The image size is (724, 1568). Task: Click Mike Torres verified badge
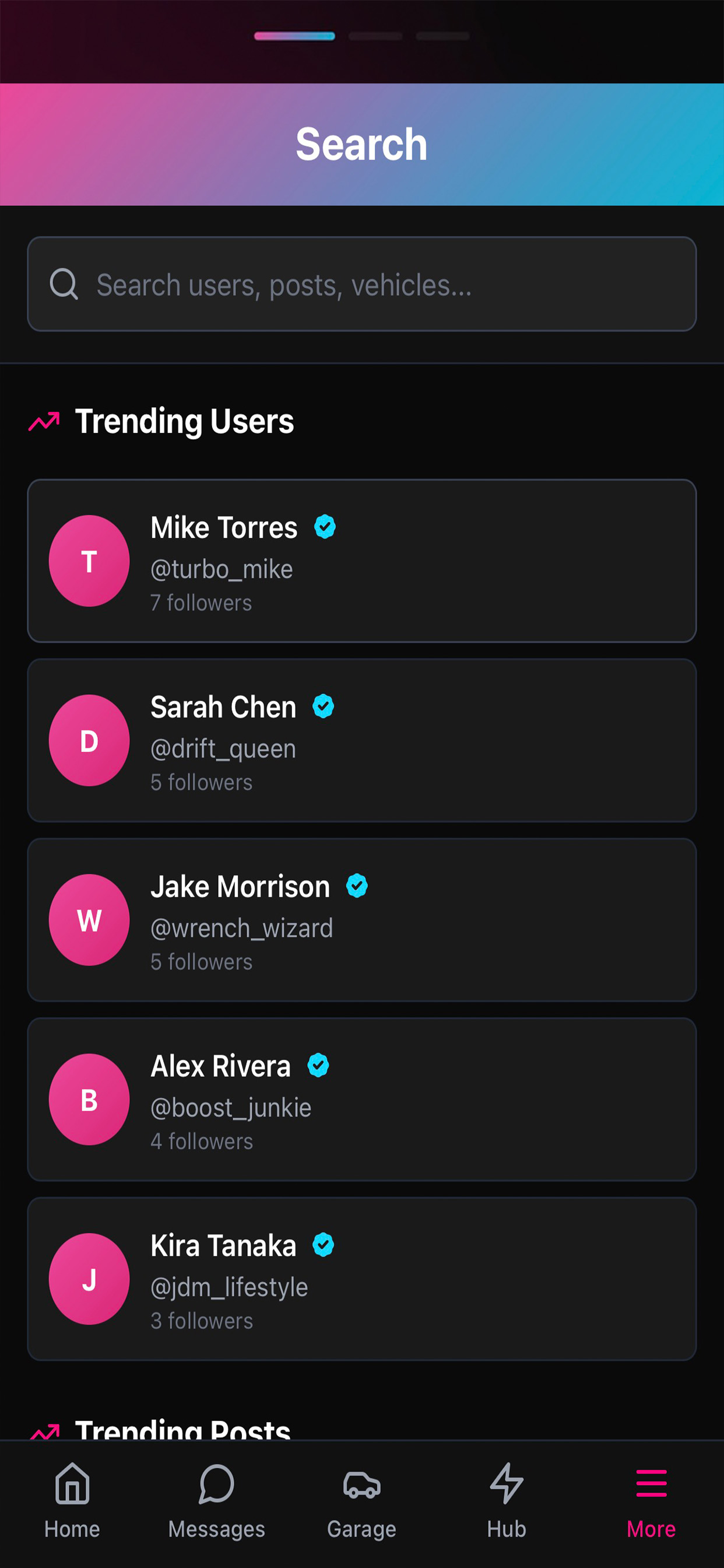click(x=325, y=527)
